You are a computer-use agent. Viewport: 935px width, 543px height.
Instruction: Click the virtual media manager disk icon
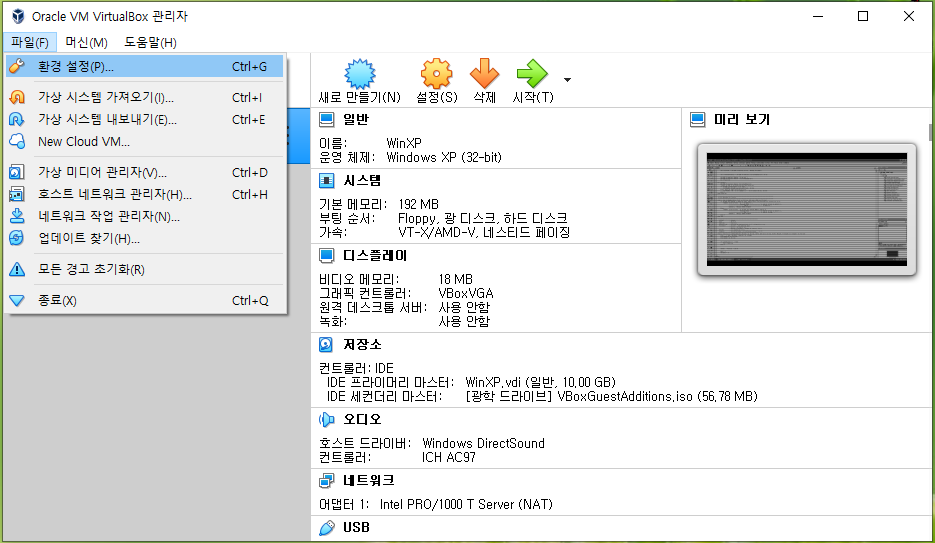click(17, 172)
